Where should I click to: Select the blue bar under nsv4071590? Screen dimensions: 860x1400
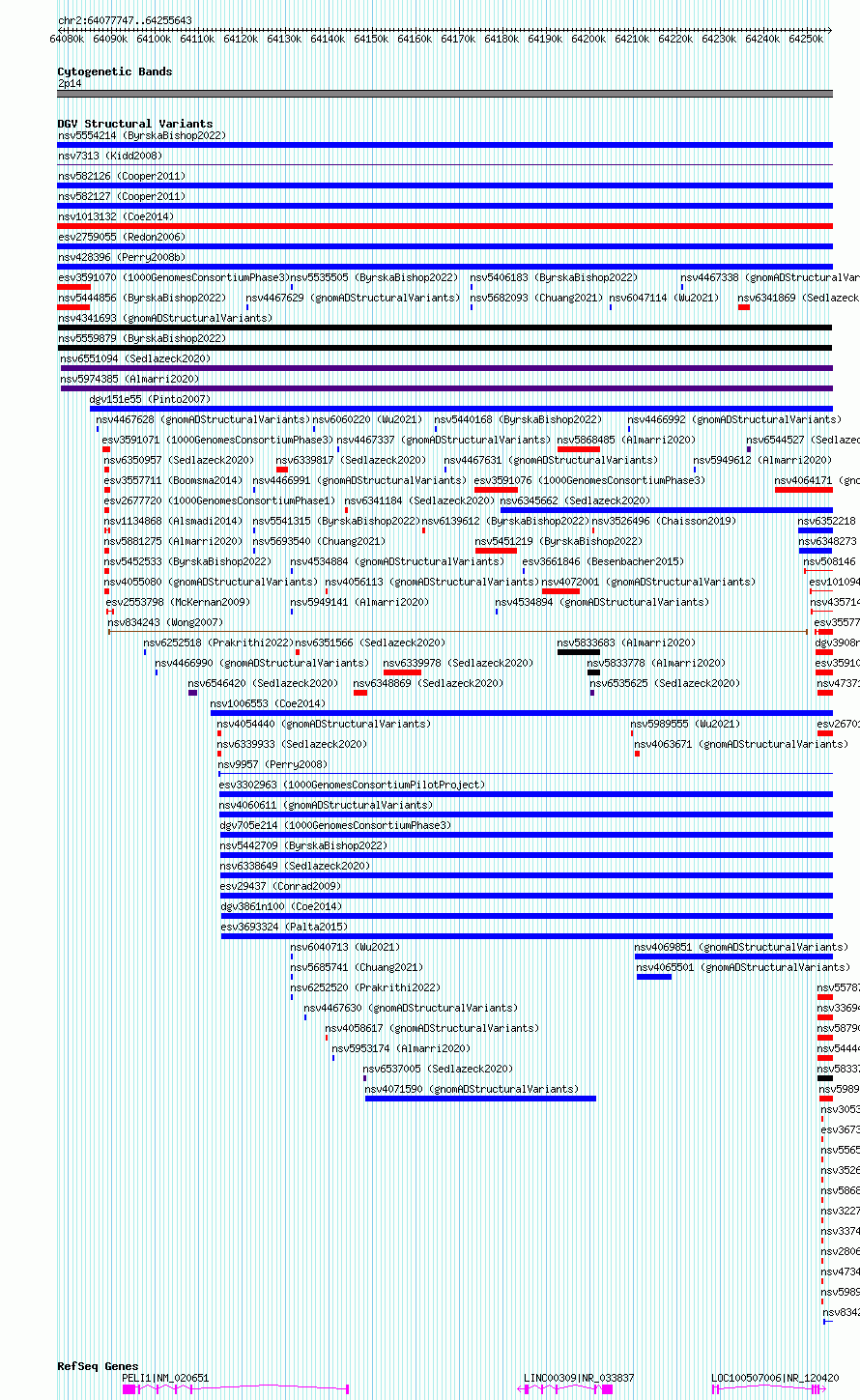click(480, 1099)
